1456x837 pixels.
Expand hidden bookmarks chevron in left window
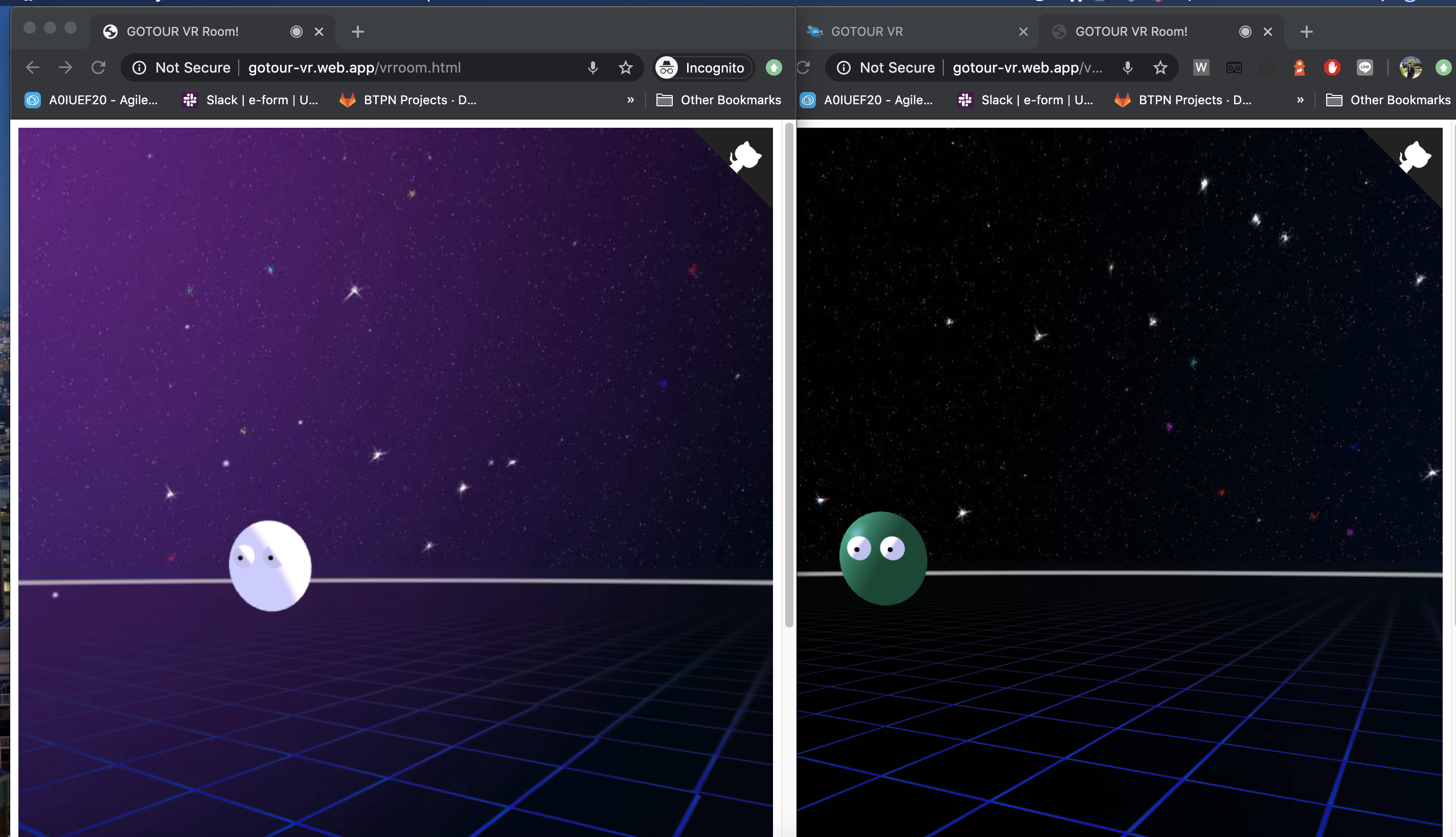[630, 100]
